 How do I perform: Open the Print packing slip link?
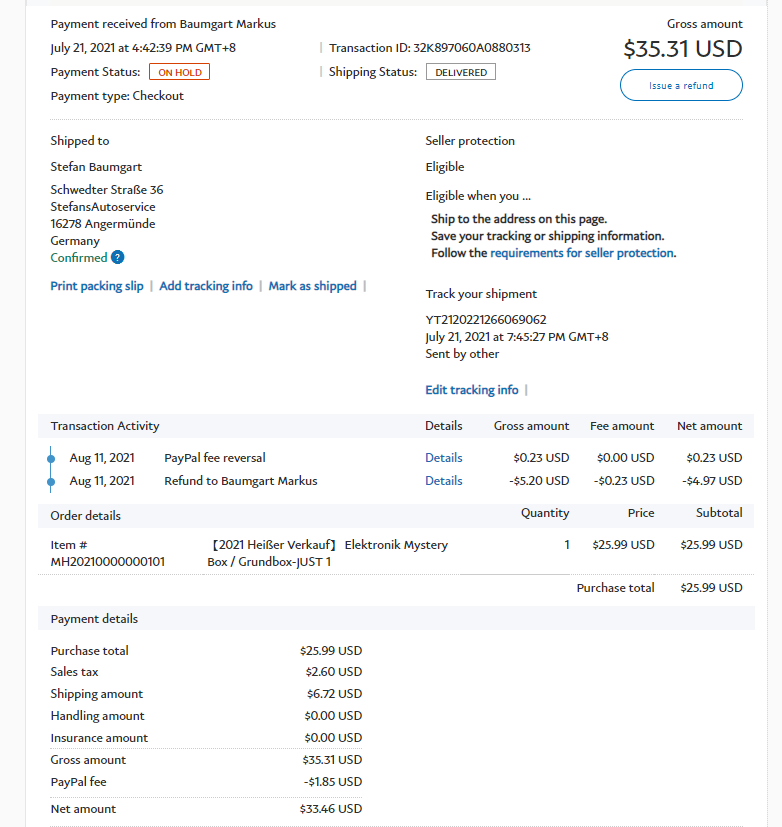click(x=97, y=286)
